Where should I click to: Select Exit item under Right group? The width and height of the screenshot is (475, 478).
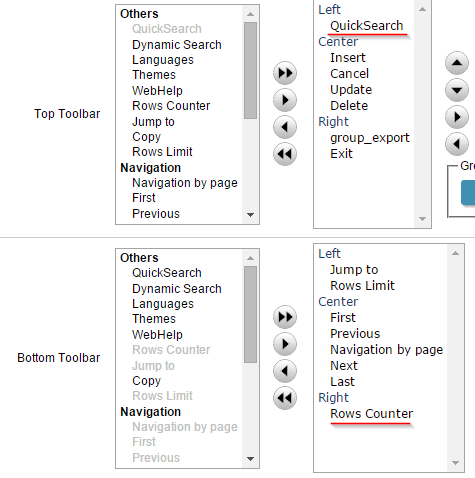pyautogui.click(x=341, y=154)
